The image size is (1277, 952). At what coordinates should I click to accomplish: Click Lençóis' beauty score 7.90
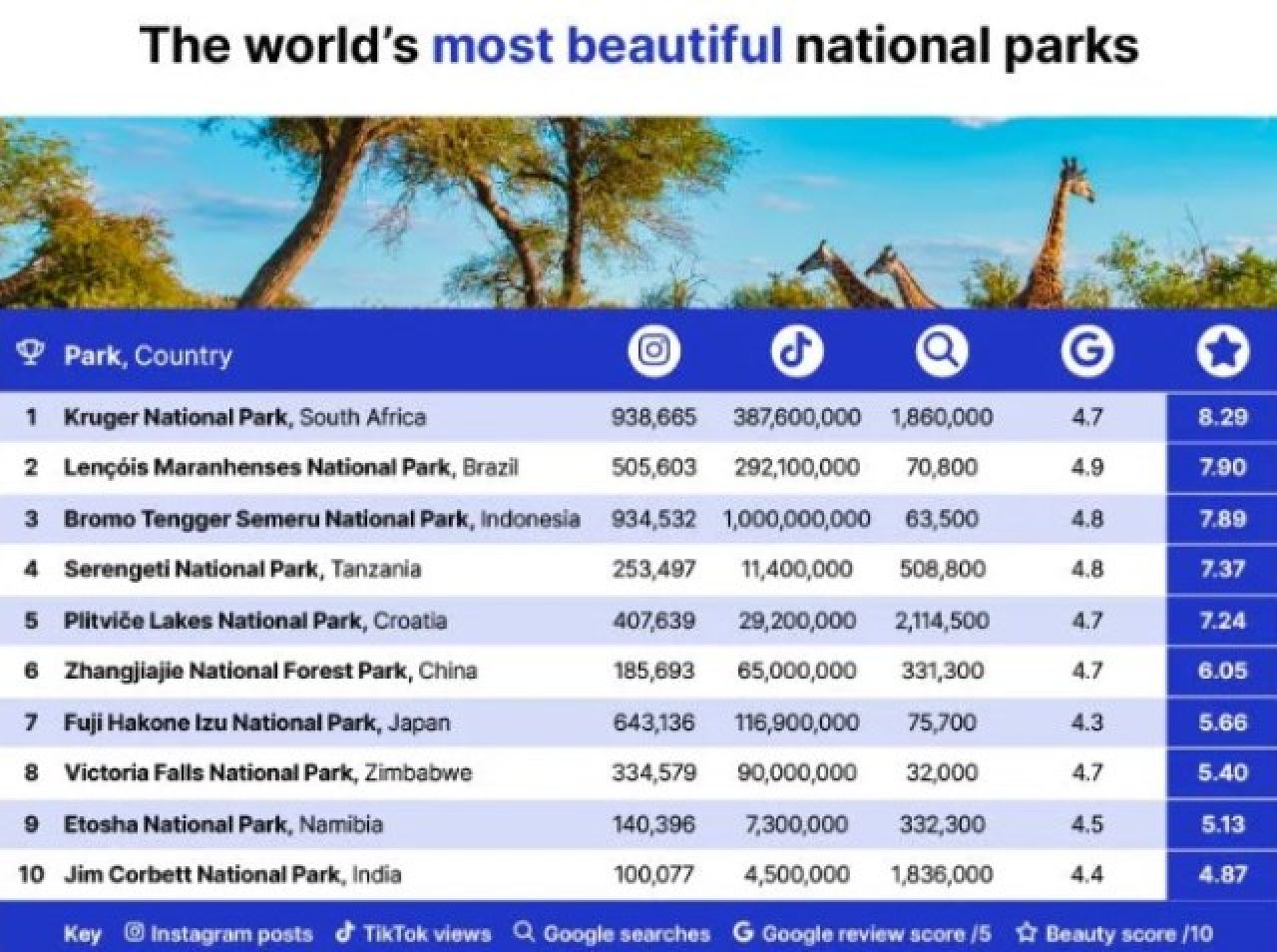coord(1222,467)
